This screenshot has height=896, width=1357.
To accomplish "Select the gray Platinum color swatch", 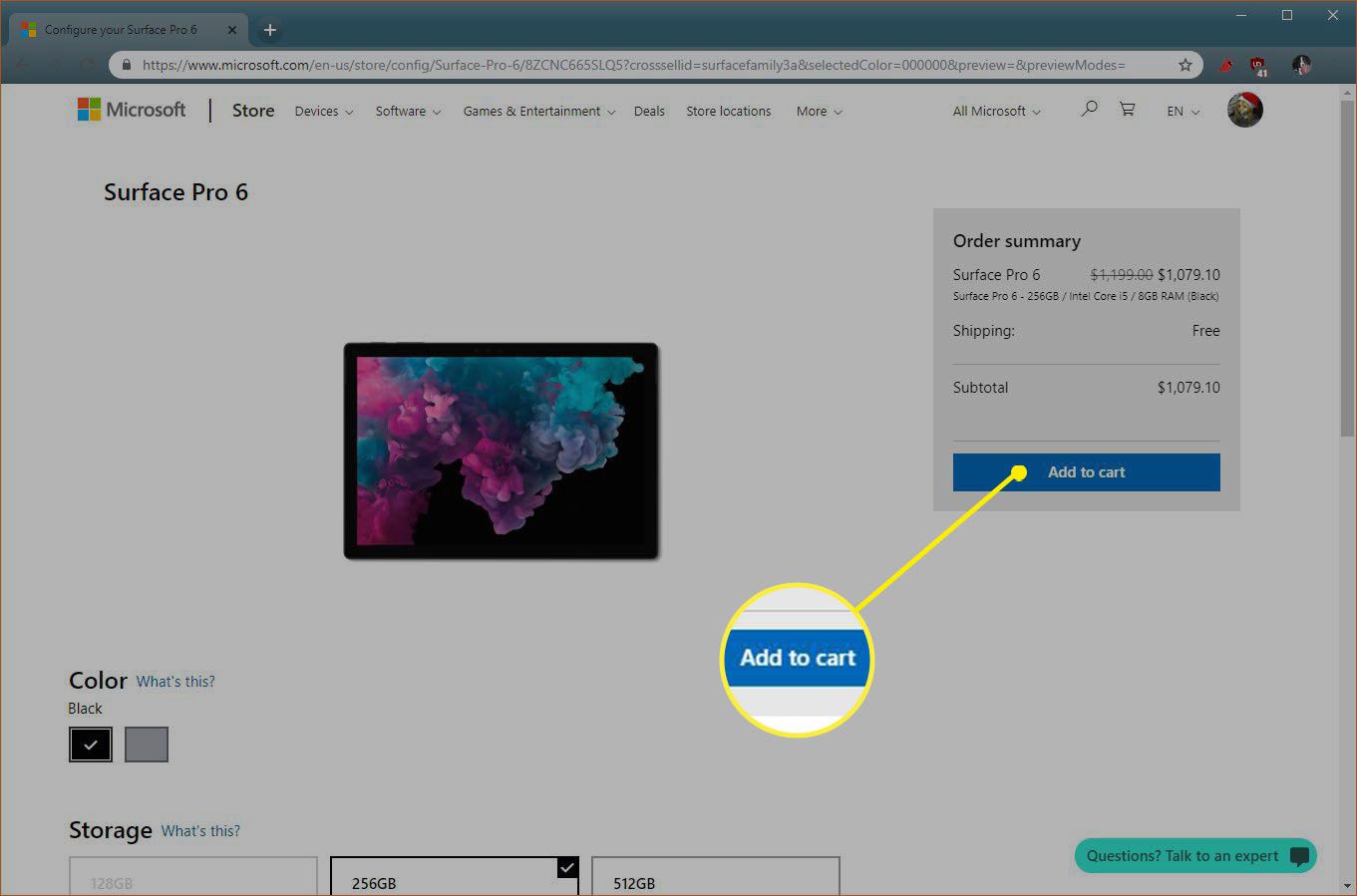I will (147, 745).
